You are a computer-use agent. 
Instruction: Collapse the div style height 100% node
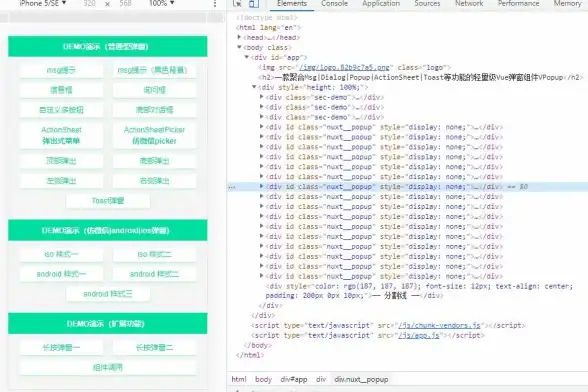click(x=254, y=87)
